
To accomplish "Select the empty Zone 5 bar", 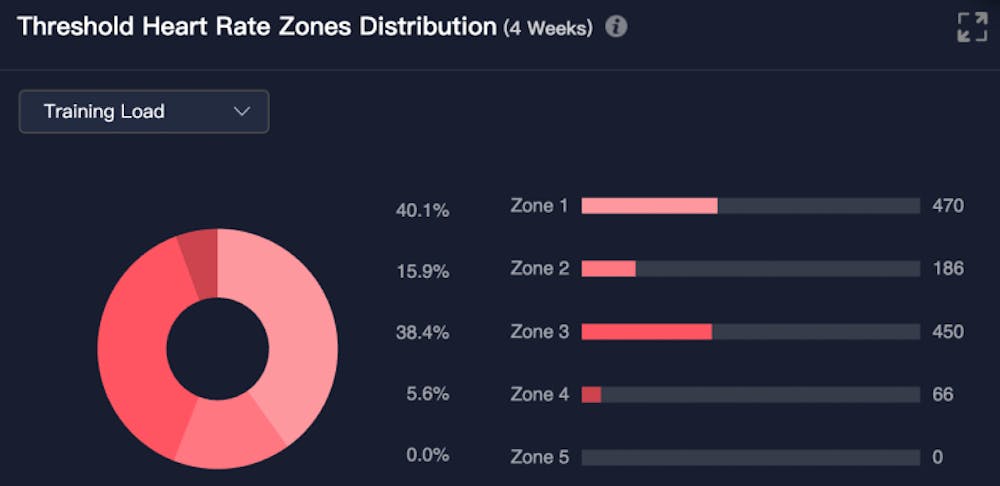I will (x=750, y=457).
